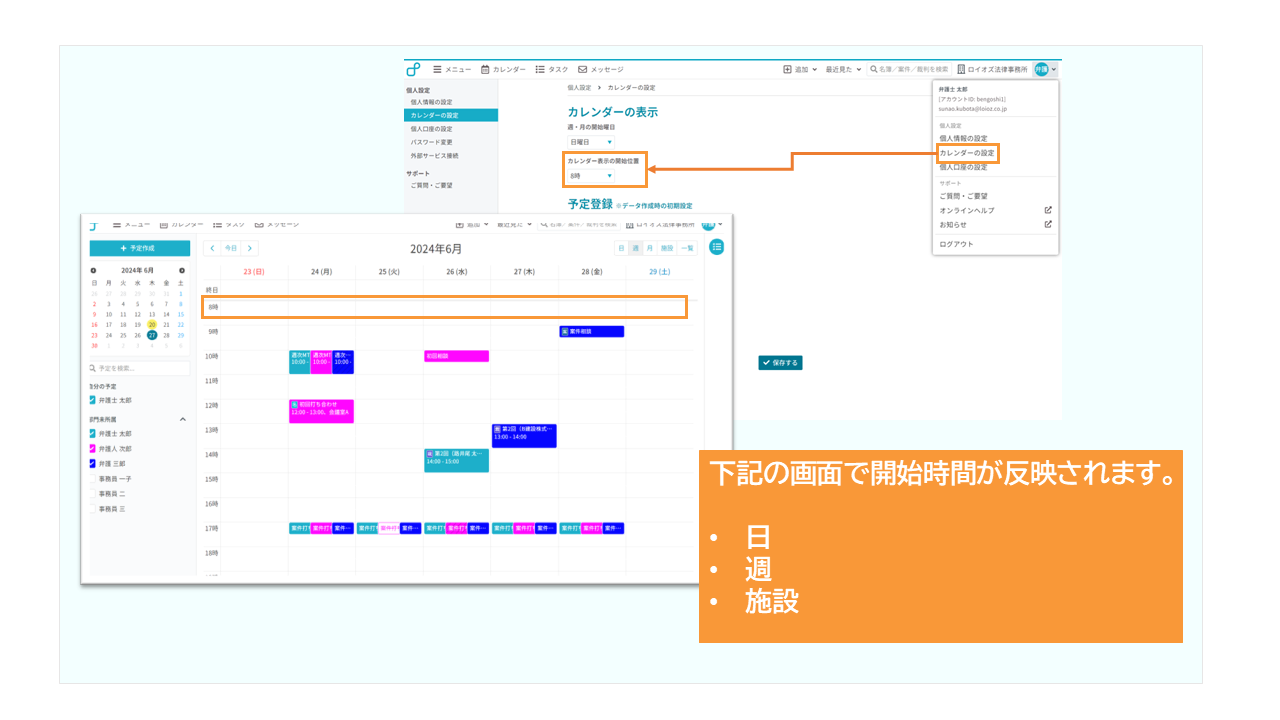This screenshot has width=1280, height=720.
Task: Enable the 事務員 三 checkbox
Action: coord(93,509)
